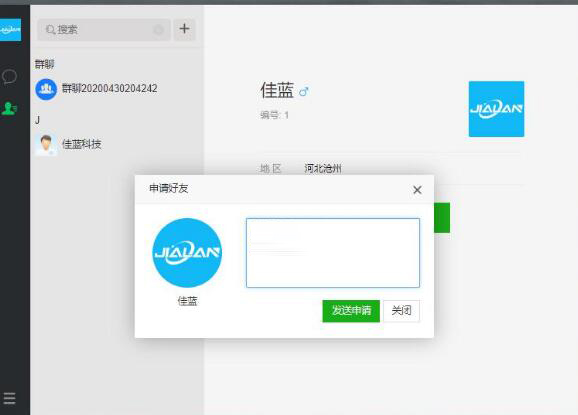Viewport: 578px width, 415px height.
Task: Click the large JIALAN profile picture
Action: click(496, 109)
